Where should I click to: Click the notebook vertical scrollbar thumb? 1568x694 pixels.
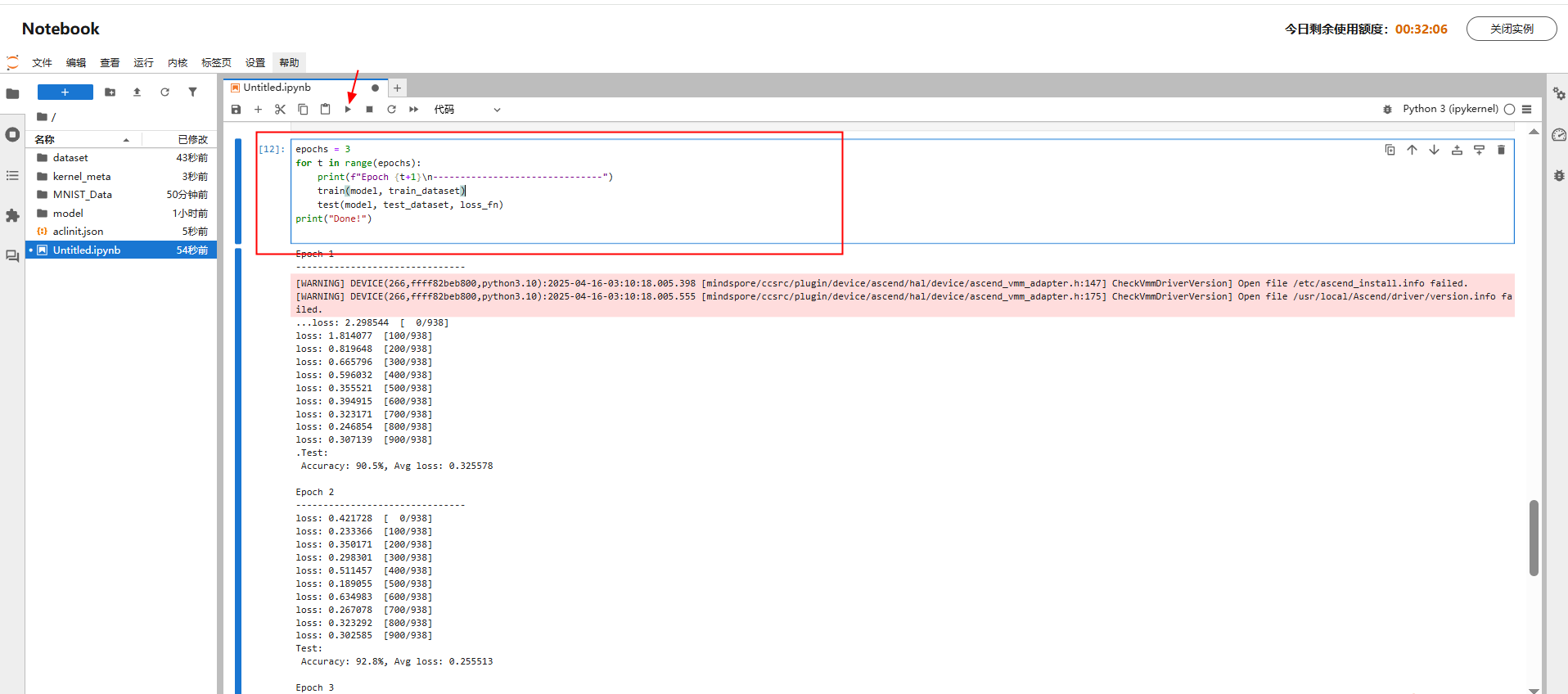click(x=1534, y=538)
